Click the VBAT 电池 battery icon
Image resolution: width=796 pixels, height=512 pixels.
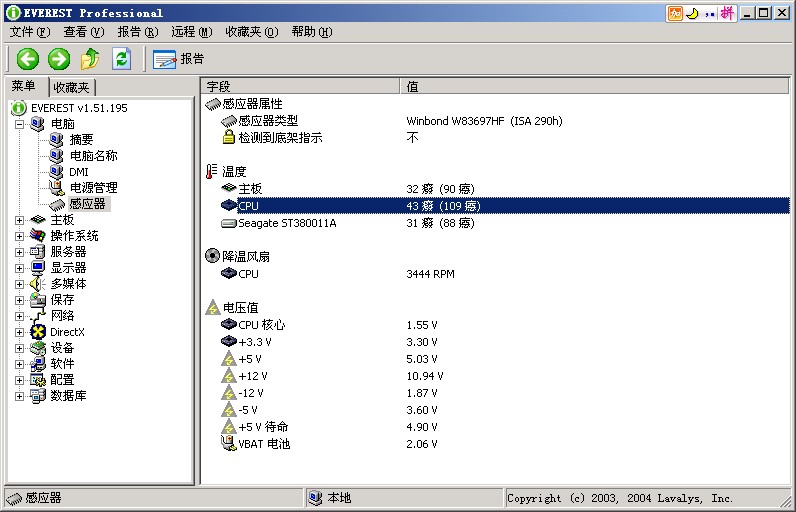click(228, 443)
